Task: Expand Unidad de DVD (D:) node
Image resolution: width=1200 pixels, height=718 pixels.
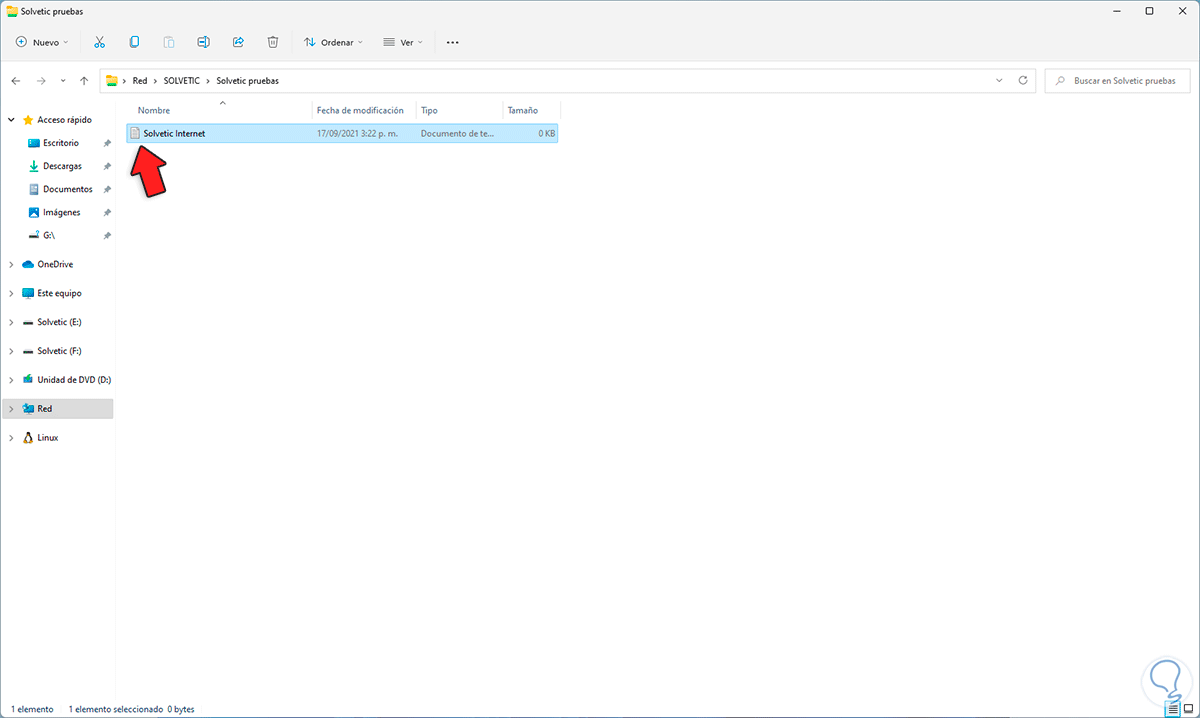Action: pos(11,380)
